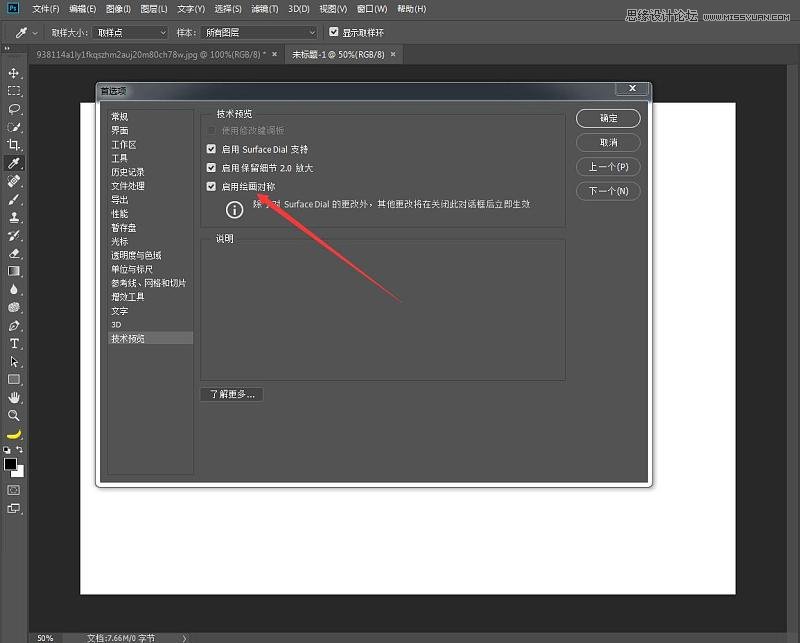Select the Zoom tool
The height and width of the screenshot is (643, 800).
tap(13, 413)
